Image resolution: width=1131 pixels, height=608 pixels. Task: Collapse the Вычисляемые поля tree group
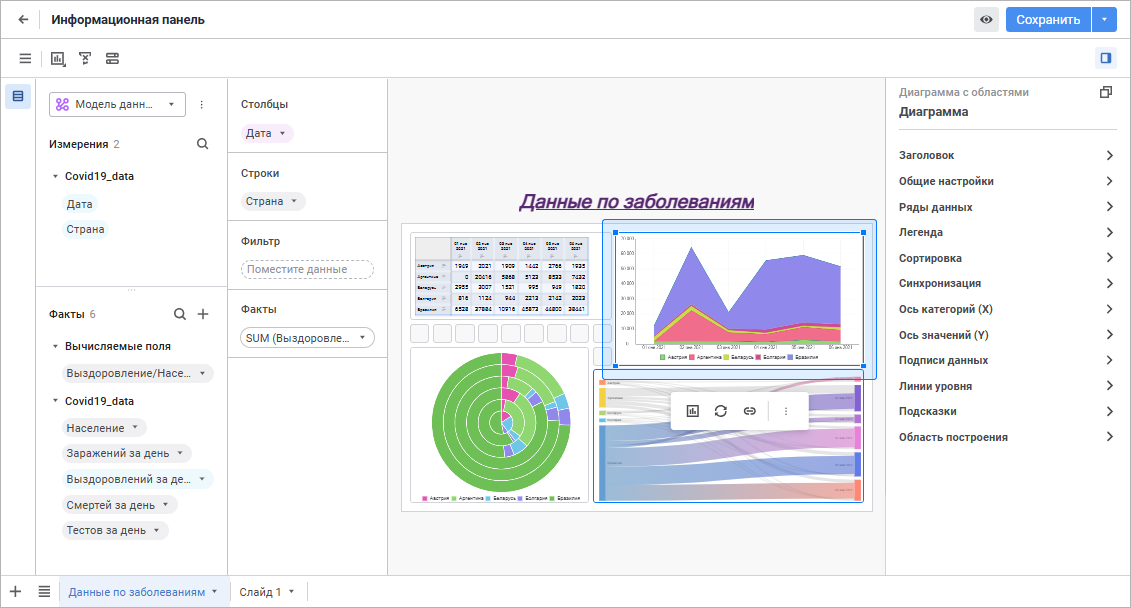[x=55, y=346]
